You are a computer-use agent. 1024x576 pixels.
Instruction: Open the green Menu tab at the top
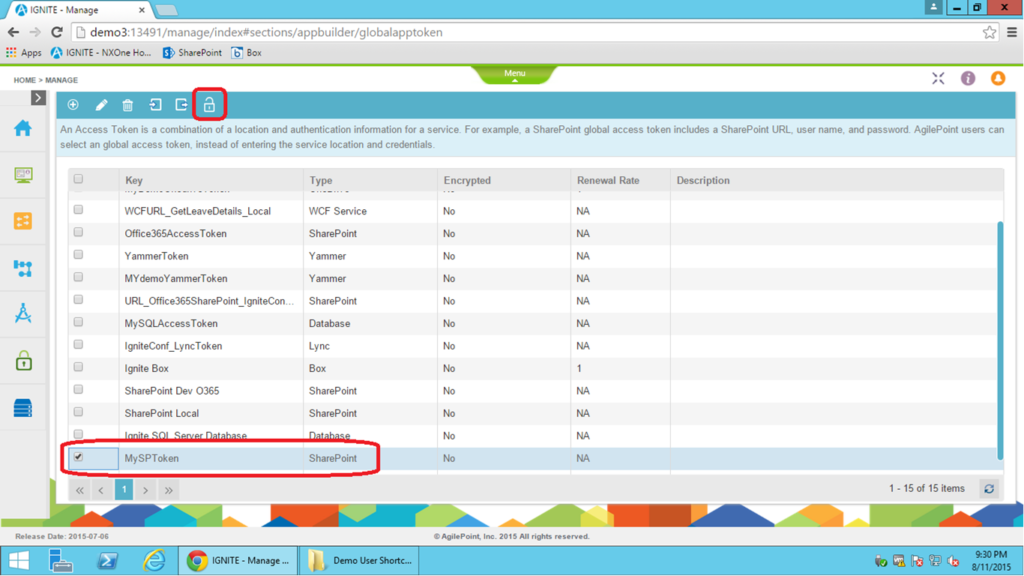click(514, 73)
